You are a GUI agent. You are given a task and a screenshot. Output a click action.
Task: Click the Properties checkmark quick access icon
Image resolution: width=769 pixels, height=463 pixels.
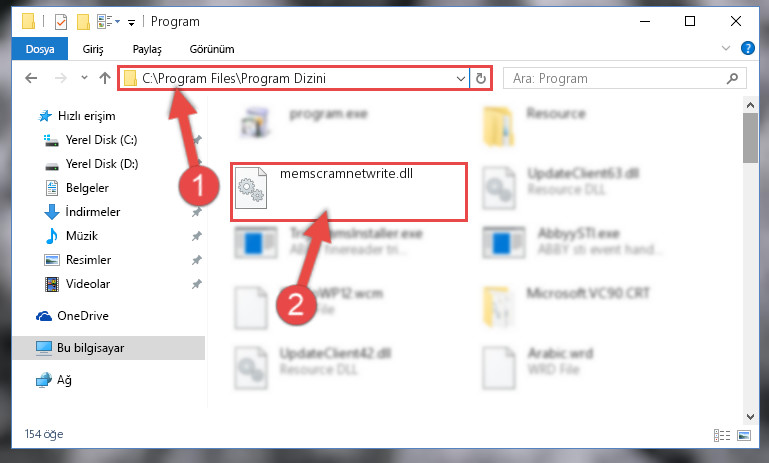tap(61, 22)
